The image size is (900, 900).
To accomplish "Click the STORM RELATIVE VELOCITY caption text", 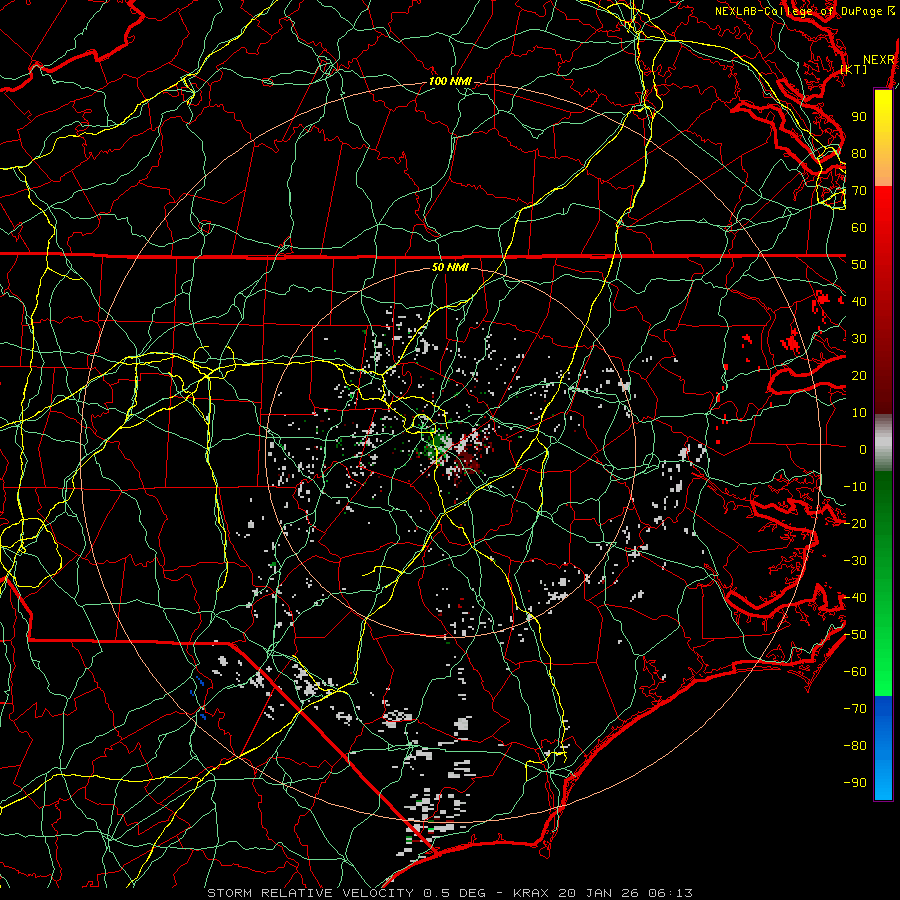I will point(310,893).
